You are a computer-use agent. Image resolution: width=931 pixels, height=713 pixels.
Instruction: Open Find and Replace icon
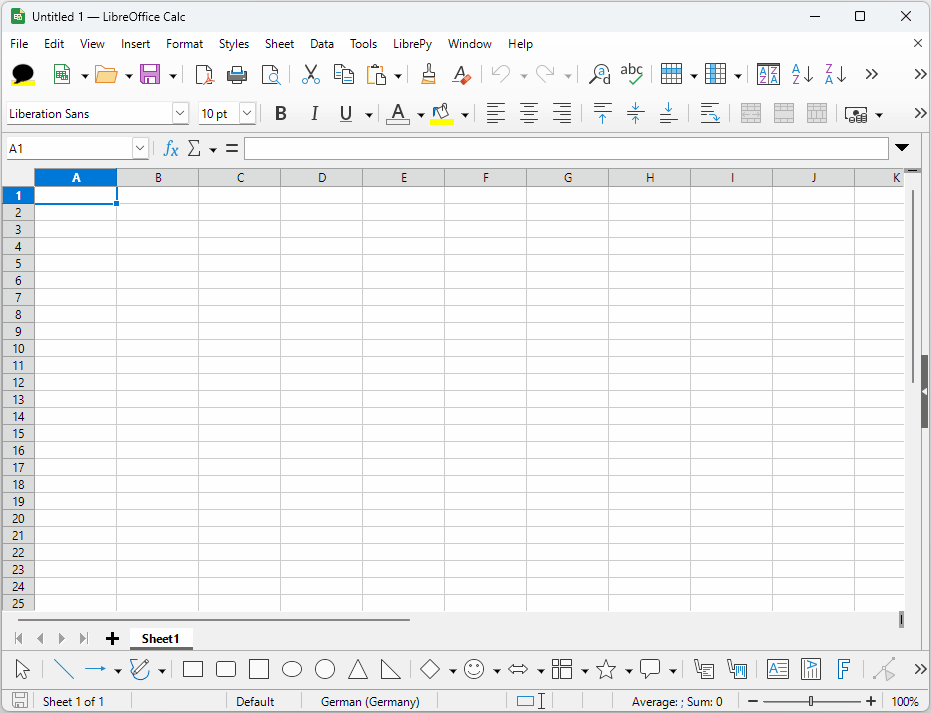(x=599, y=74)
